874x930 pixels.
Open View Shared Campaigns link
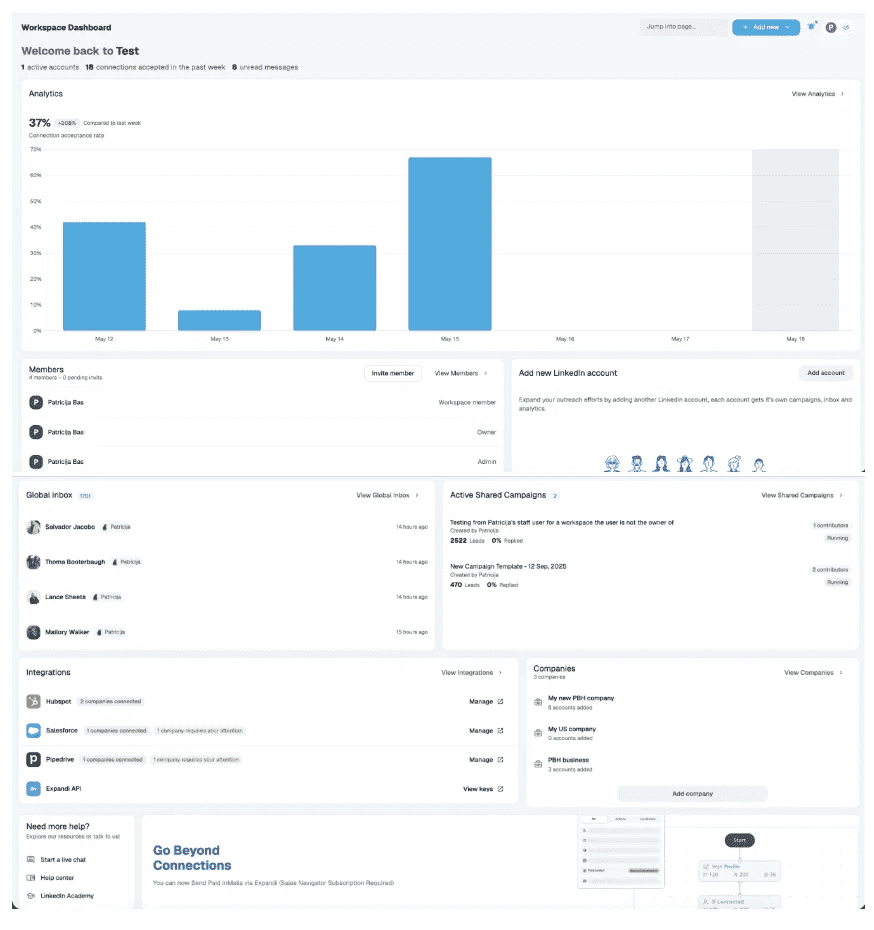coord(797,495)
